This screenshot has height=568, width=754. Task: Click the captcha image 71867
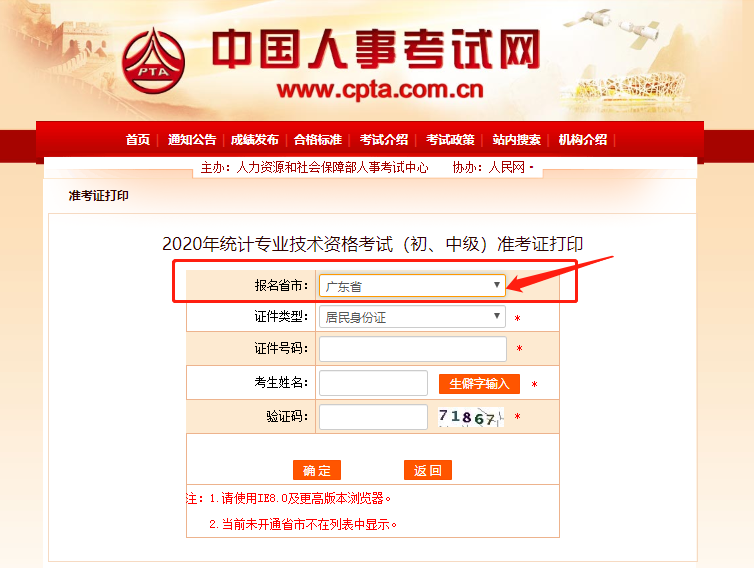[x=471, y=417]
